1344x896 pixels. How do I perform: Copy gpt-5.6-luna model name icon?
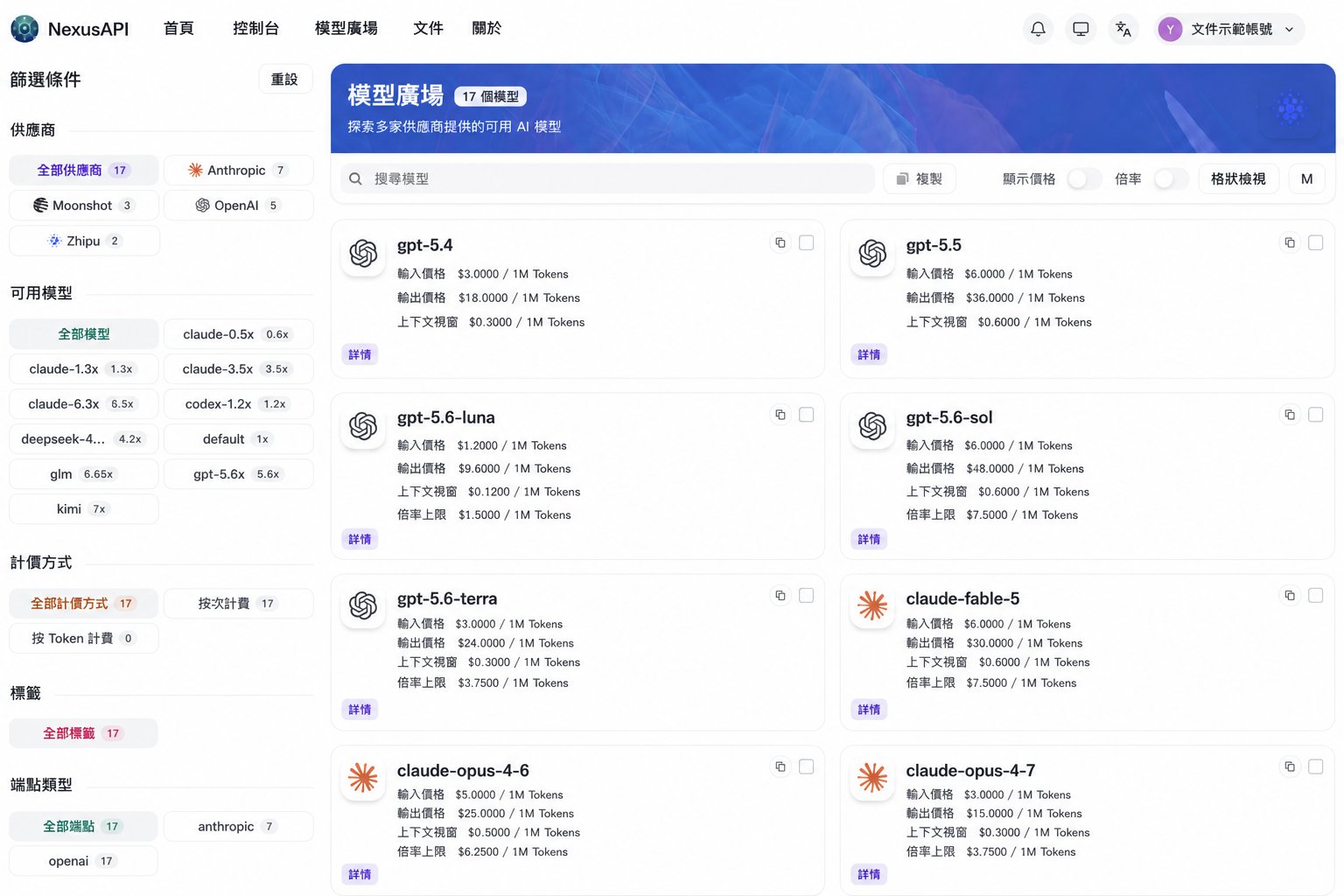coord(780,415)
